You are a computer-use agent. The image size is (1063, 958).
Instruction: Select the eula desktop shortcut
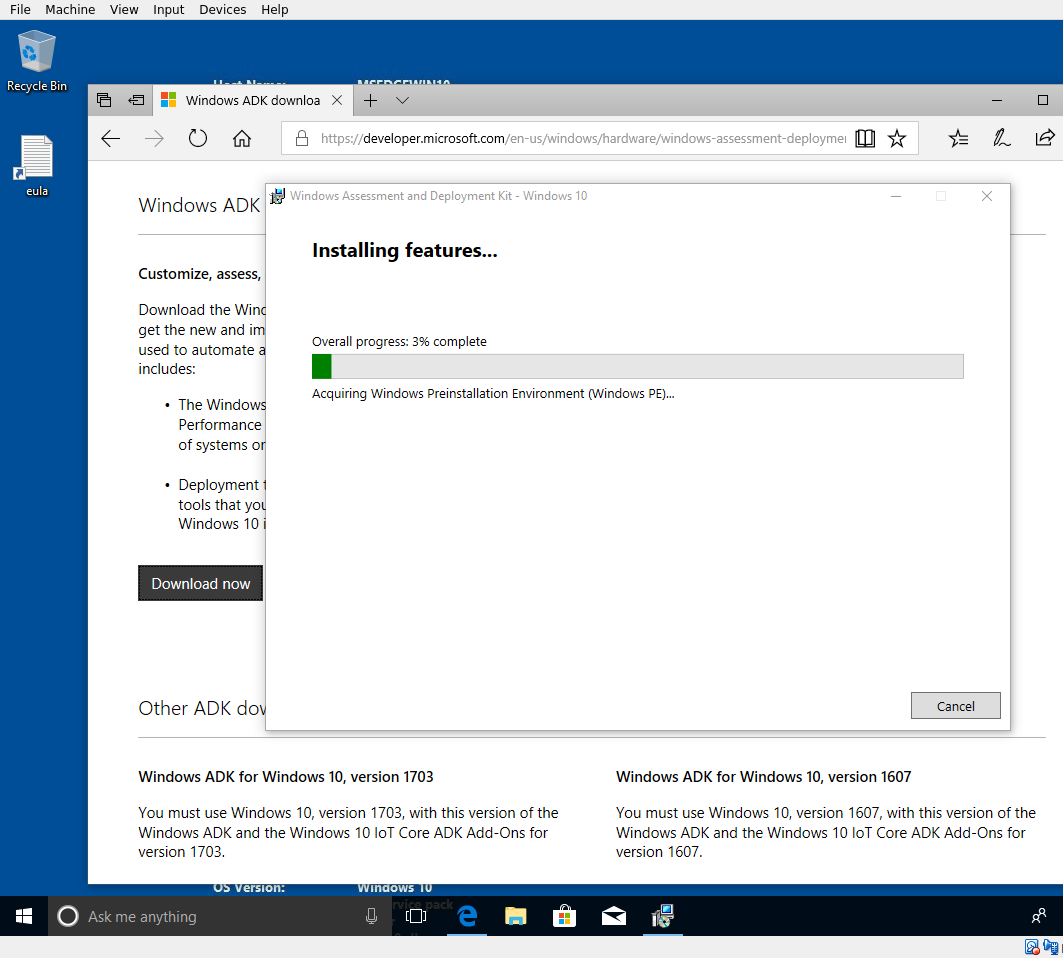click(x=37, y=165)
